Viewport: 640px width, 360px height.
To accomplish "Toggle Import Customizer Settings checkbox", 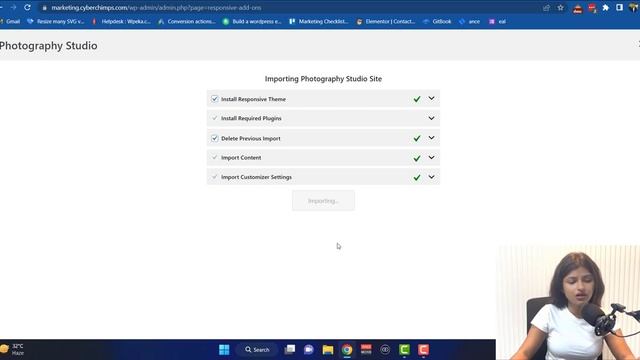I will coord(215,177).
